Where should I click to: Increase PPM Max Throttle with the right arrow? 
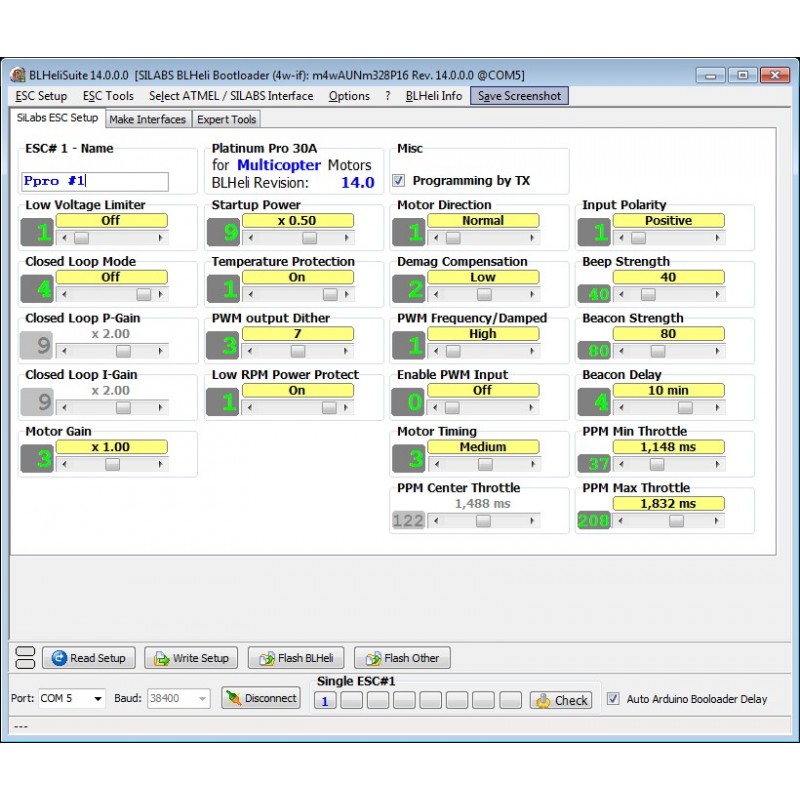point(717,521)
